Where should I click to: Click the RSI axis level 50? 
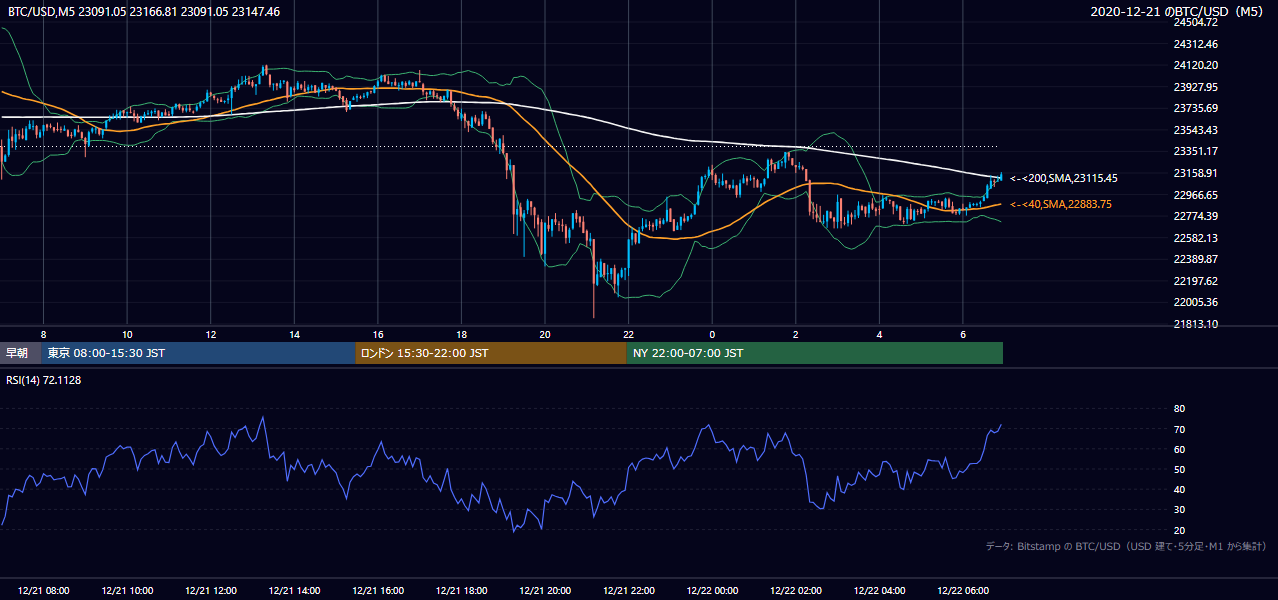[x=1179, y=469]
